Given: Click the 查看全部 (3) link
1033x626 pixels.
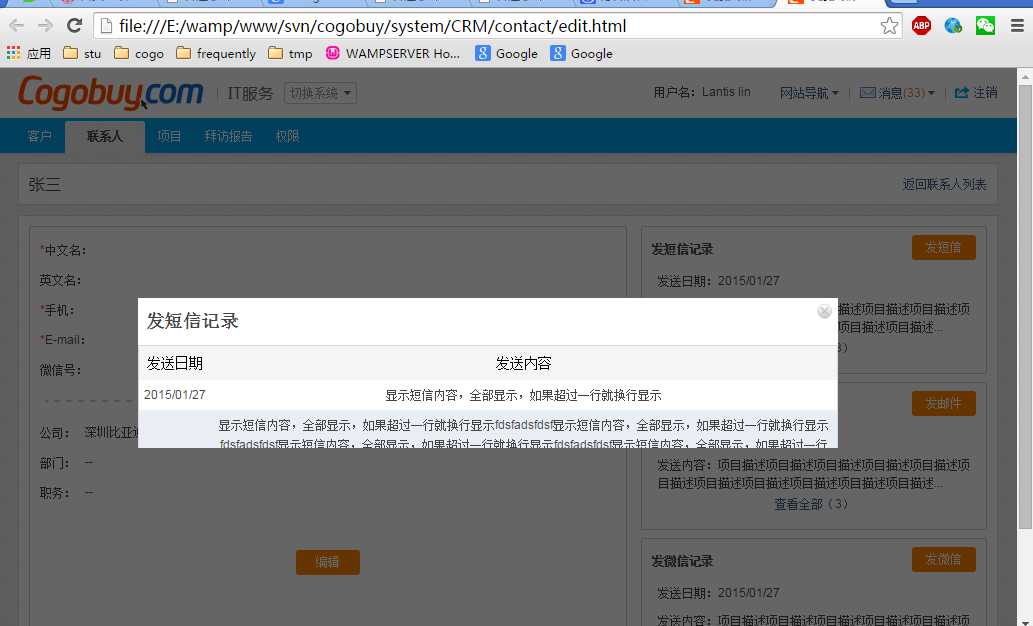Looking at the screenshot, I should click(x=811, y=504).
